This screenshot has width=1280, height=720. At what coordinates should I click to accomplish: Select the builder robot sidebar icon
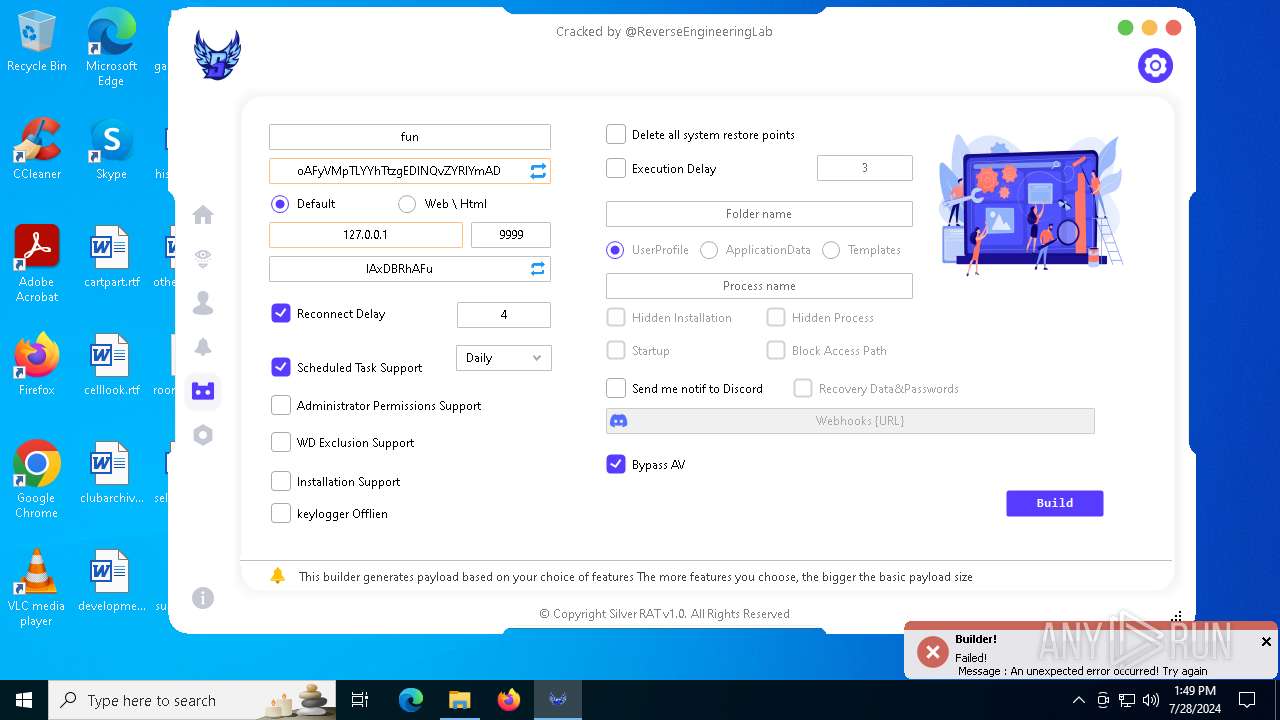click(x=203, y=391)
